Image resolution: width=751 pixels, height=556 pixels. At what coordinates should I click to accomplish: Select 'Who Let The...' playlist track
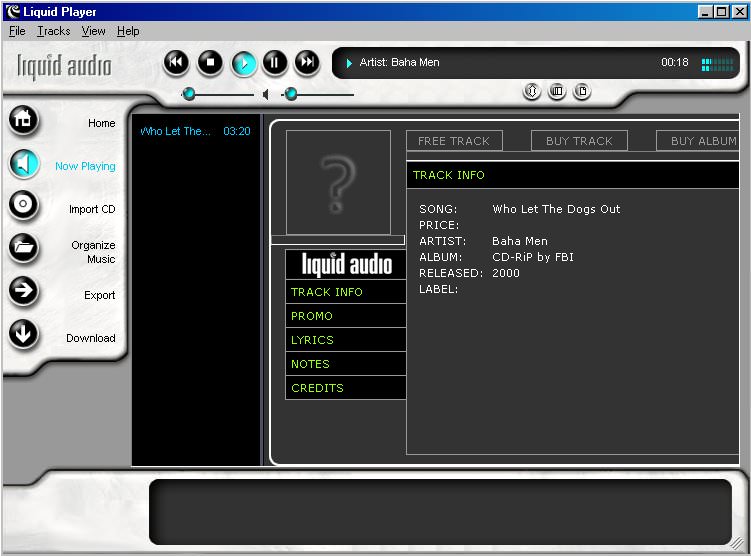pos(195,131)
